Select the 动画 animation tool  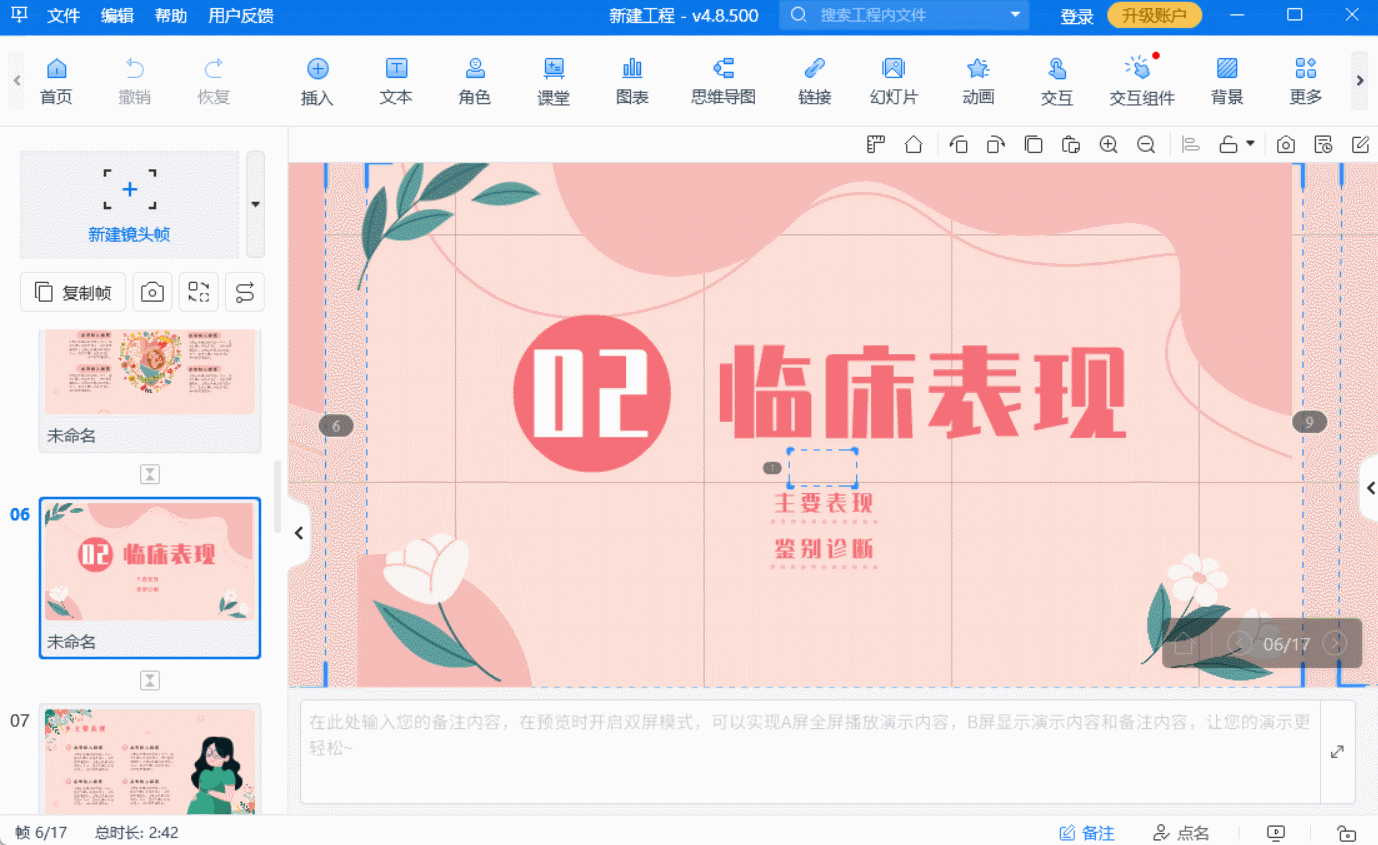point(977,80)
